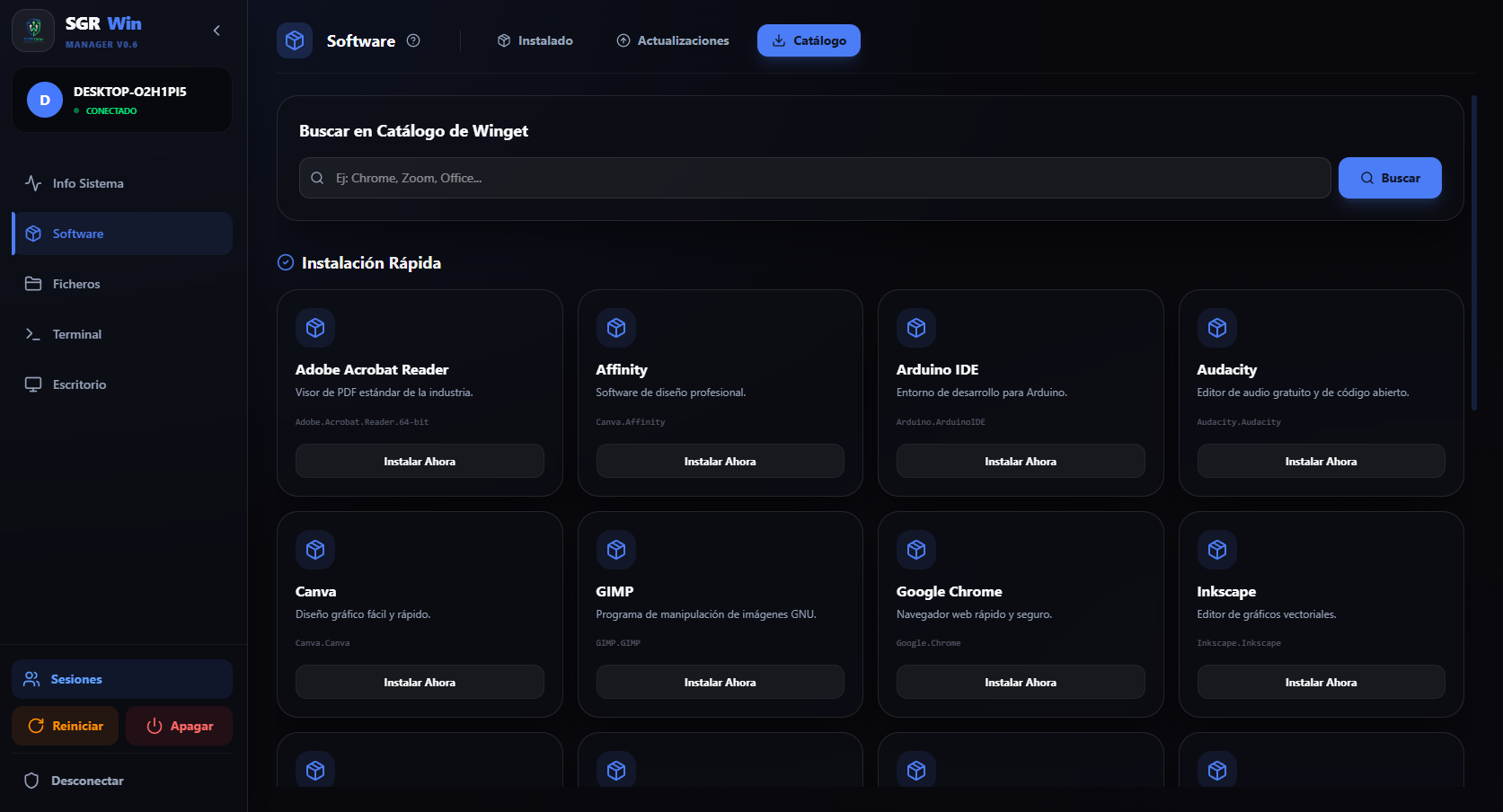This screenshot has height=812, width=1503.
Task: Focus the Winget catalog search field
Action: coord(815,178)
